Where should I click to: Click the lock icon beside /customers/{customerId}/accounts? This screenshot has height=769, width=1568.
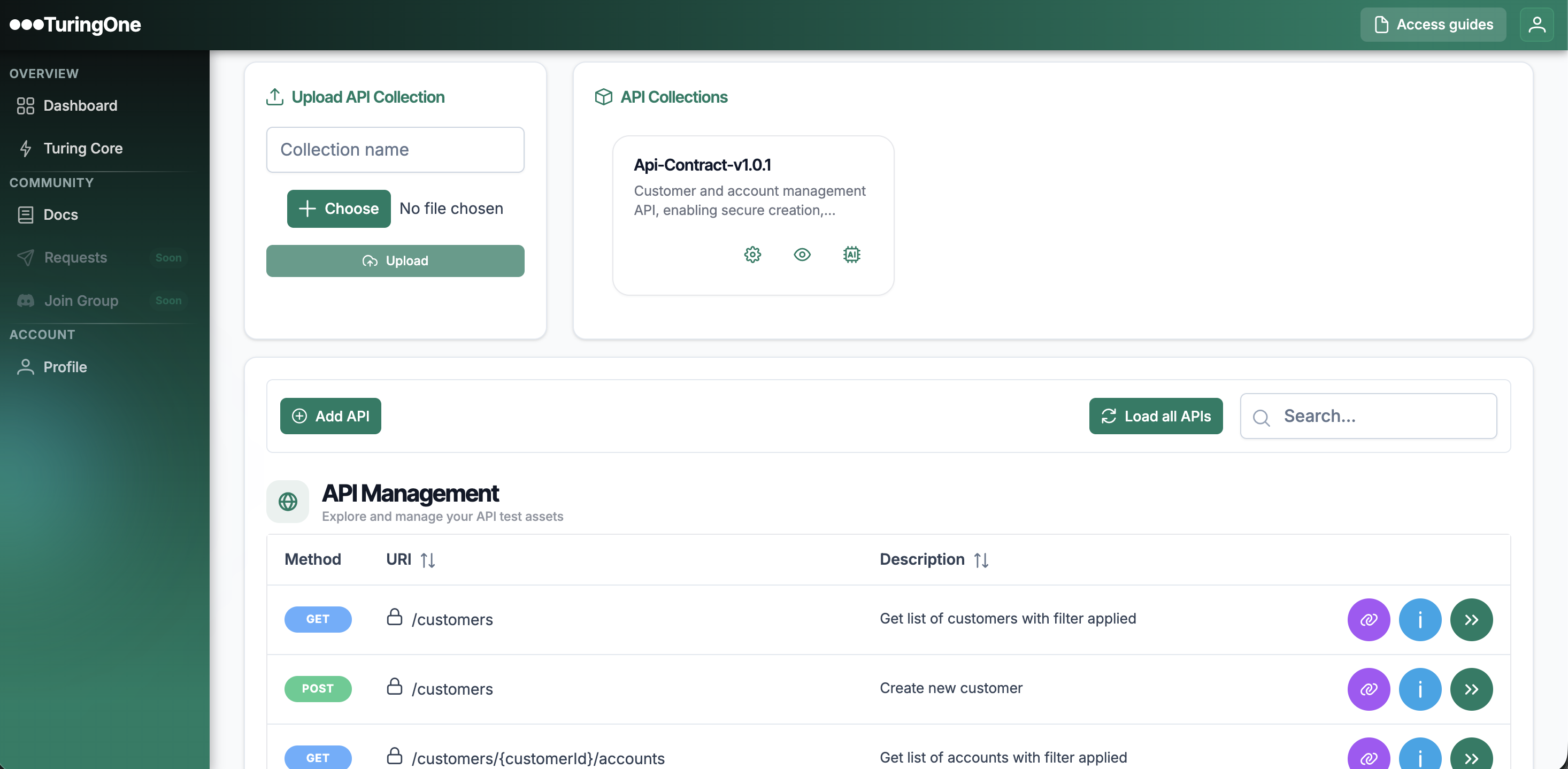[x=395, y=757]
